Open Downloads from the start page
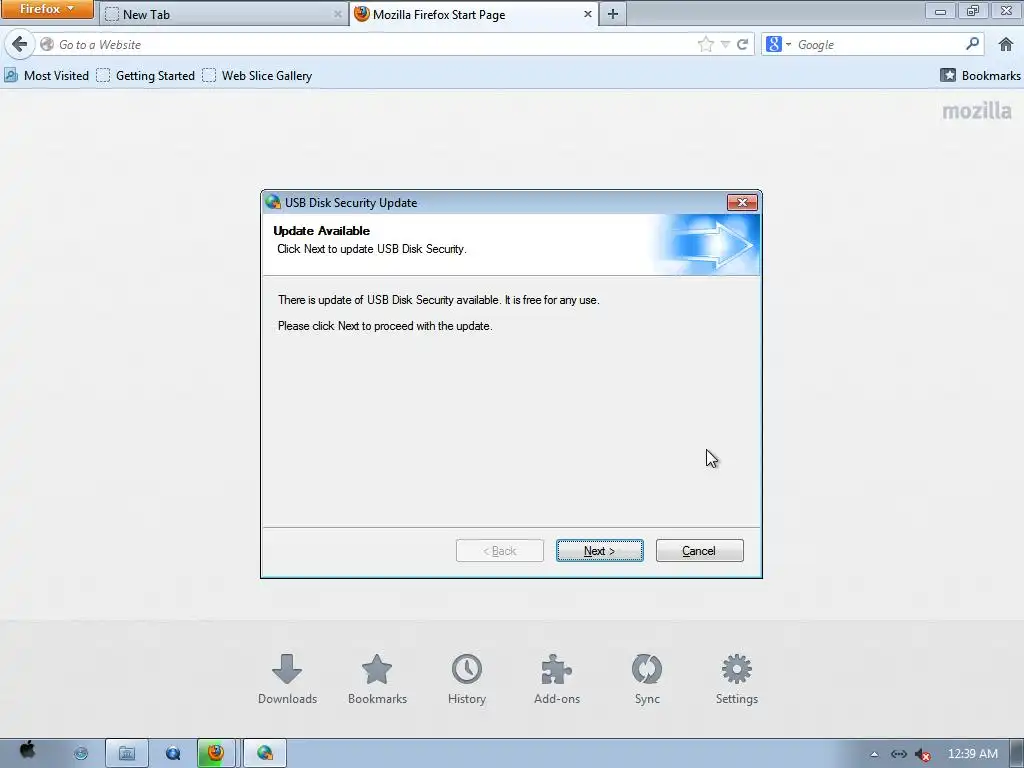The width and height of the screenshot is (1024, 768). [287, 679]
